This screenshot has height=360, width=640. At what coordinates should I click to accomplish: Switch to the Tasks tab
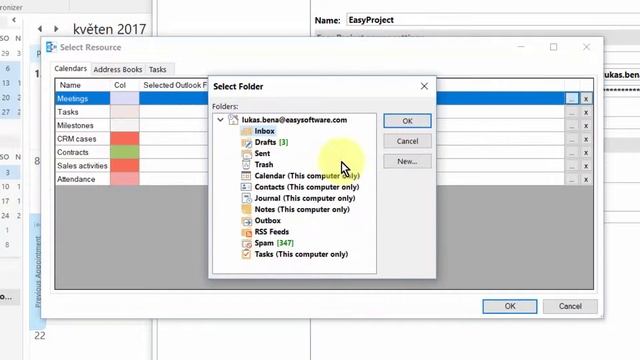point(158,69)
